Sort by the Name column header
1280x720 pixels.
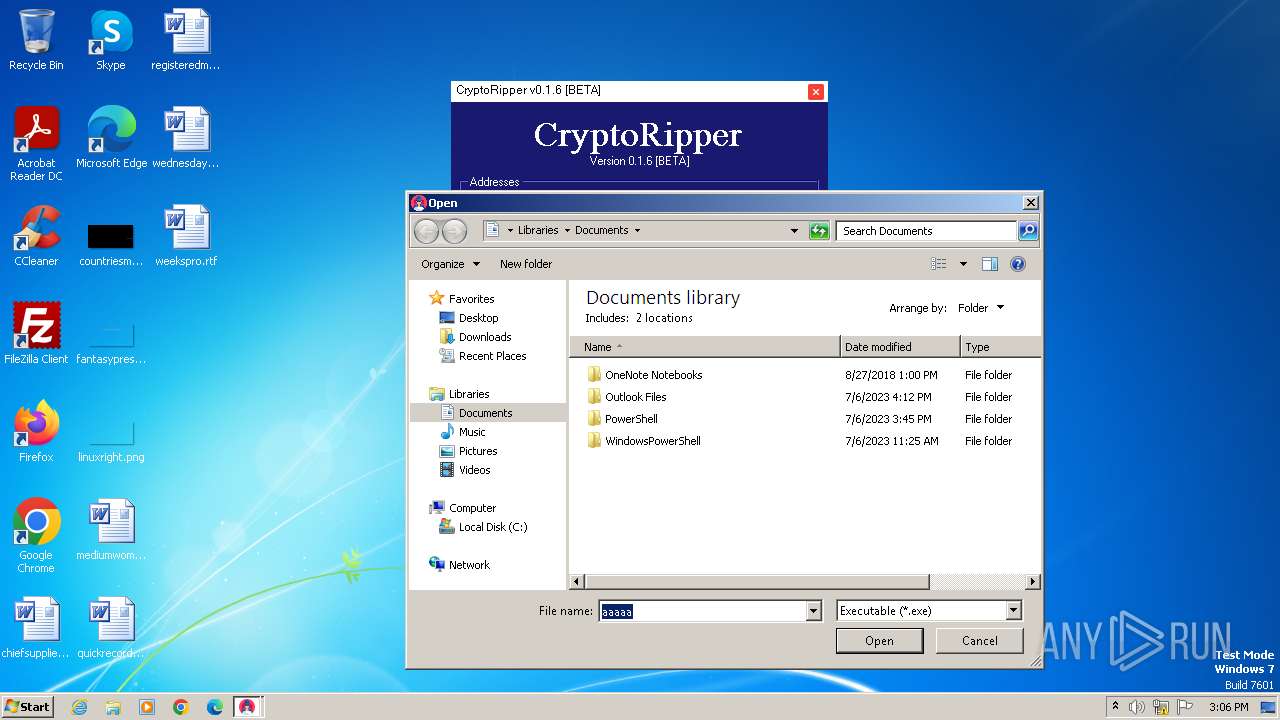[704, 347]
